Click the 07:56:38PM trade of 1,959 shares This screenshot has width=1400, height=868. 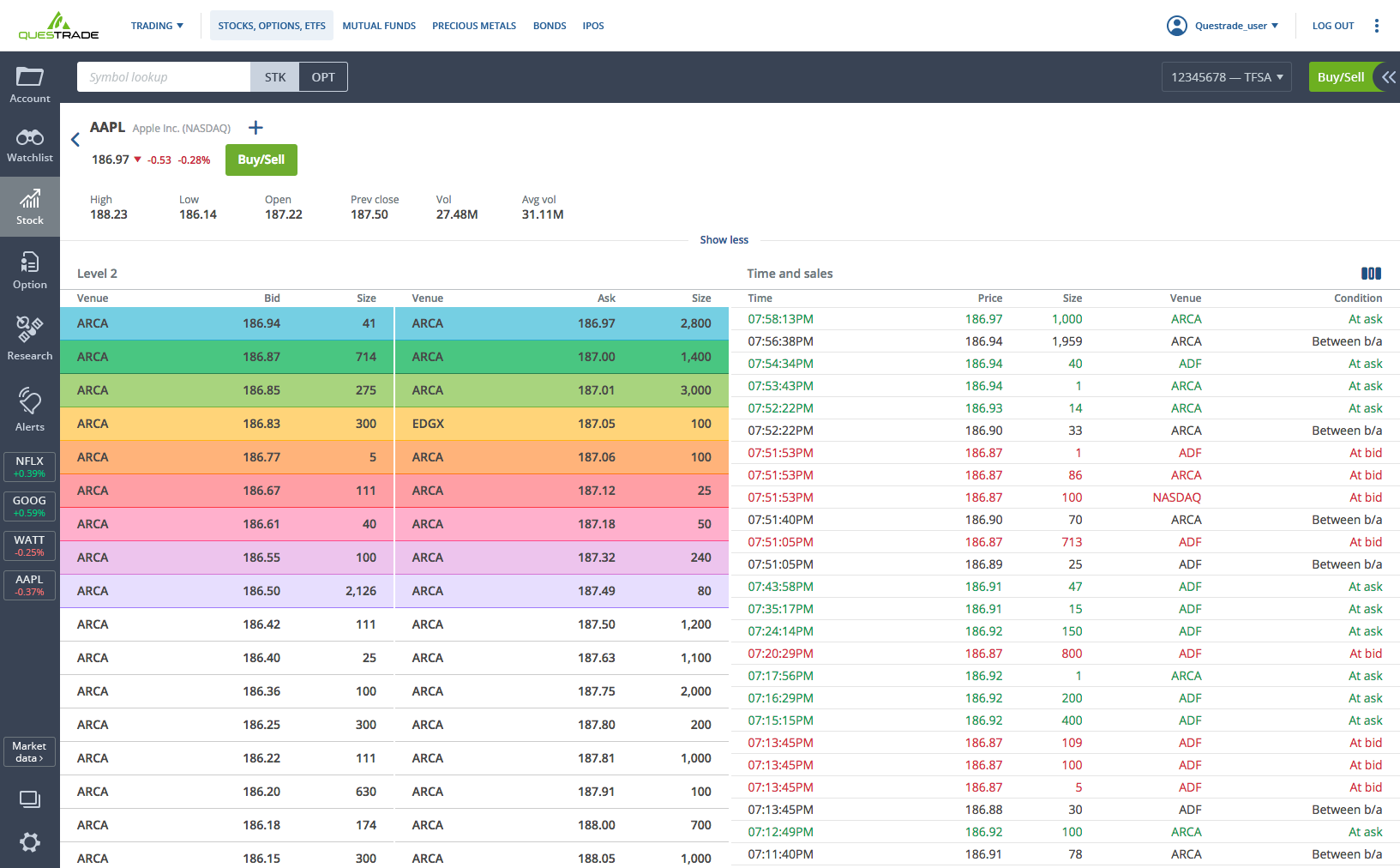tap(1066, 341)
